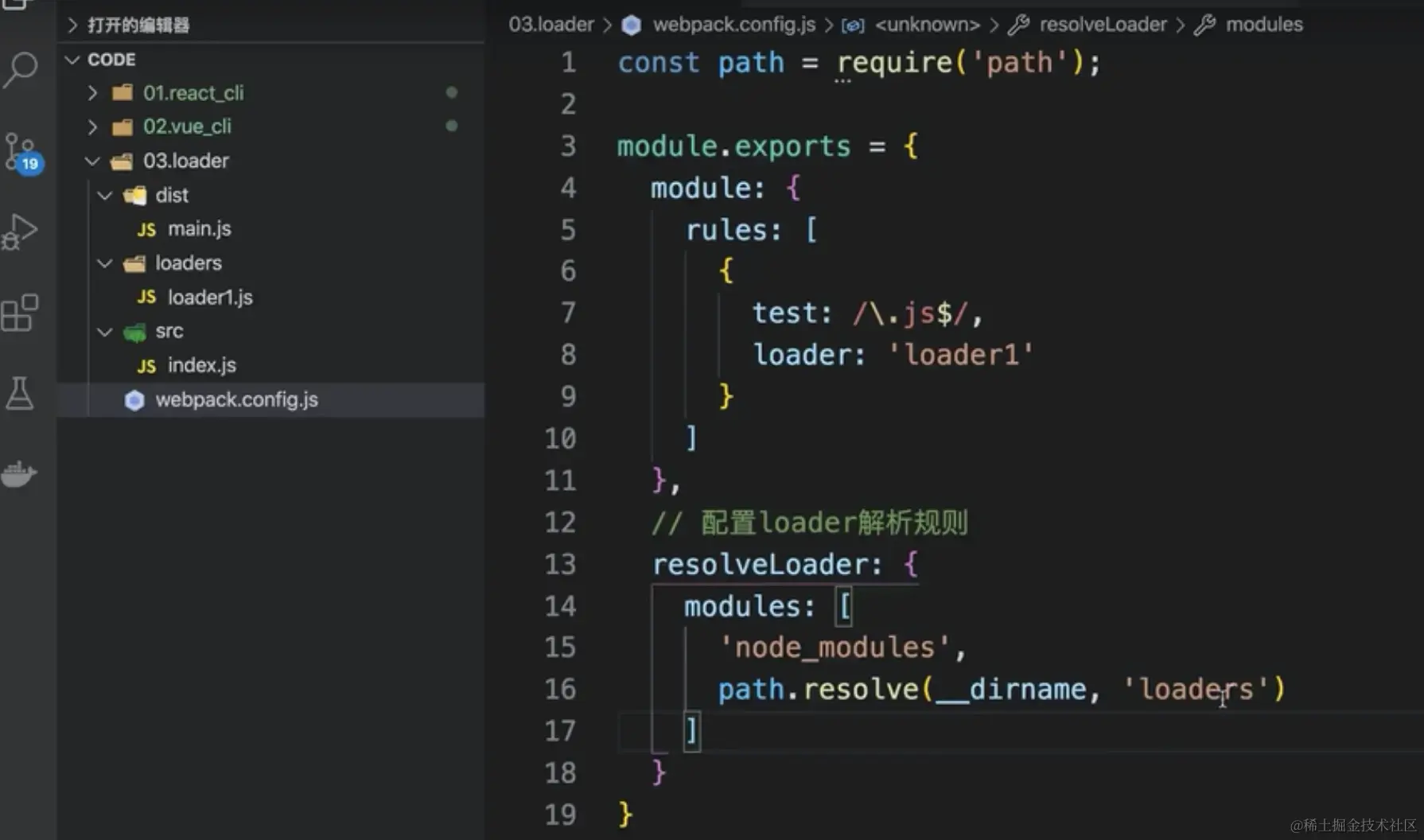Click the JS icon beside index.js

click(x=146, y=366)
